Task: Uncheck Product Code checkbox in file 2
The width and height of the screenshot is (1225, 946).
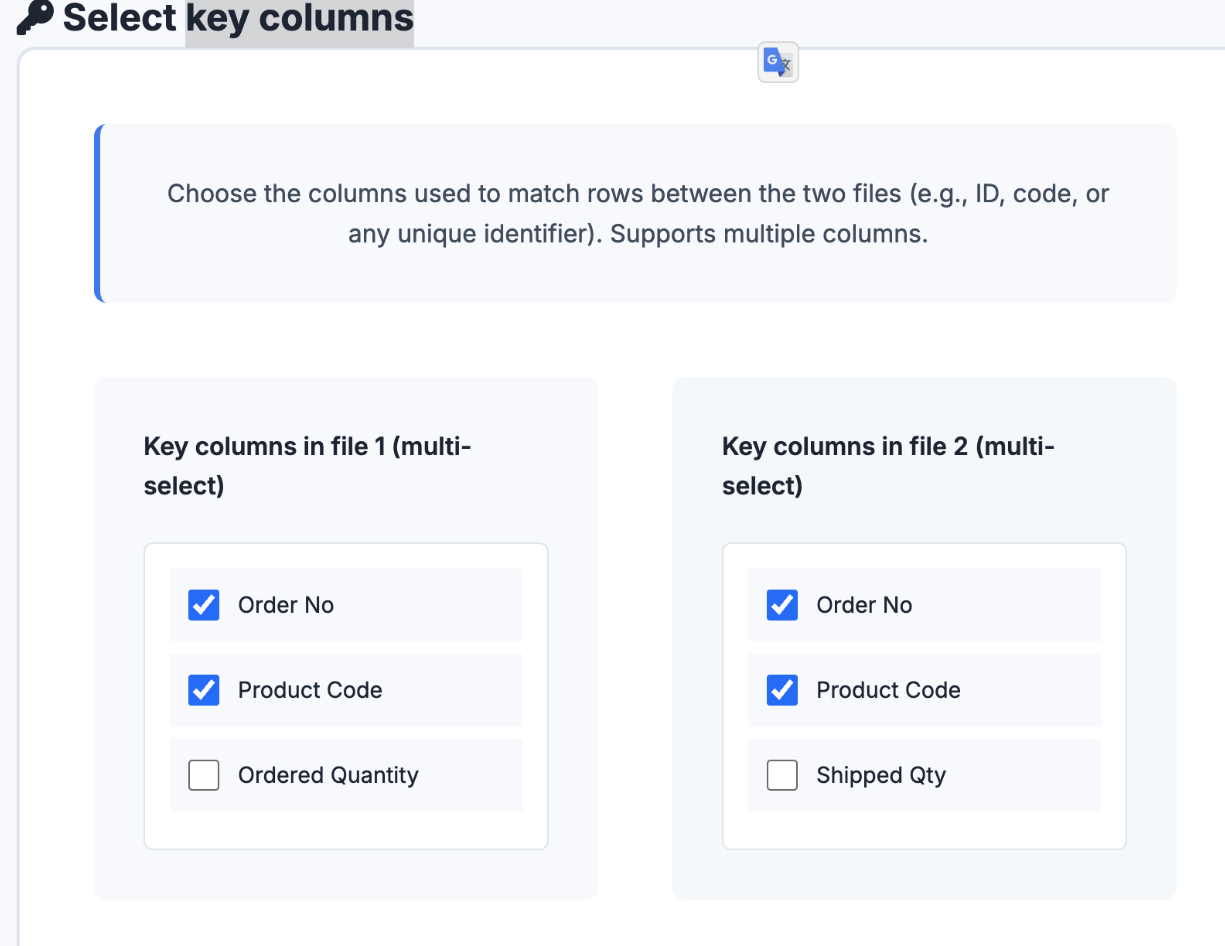Action: point(782,690)
